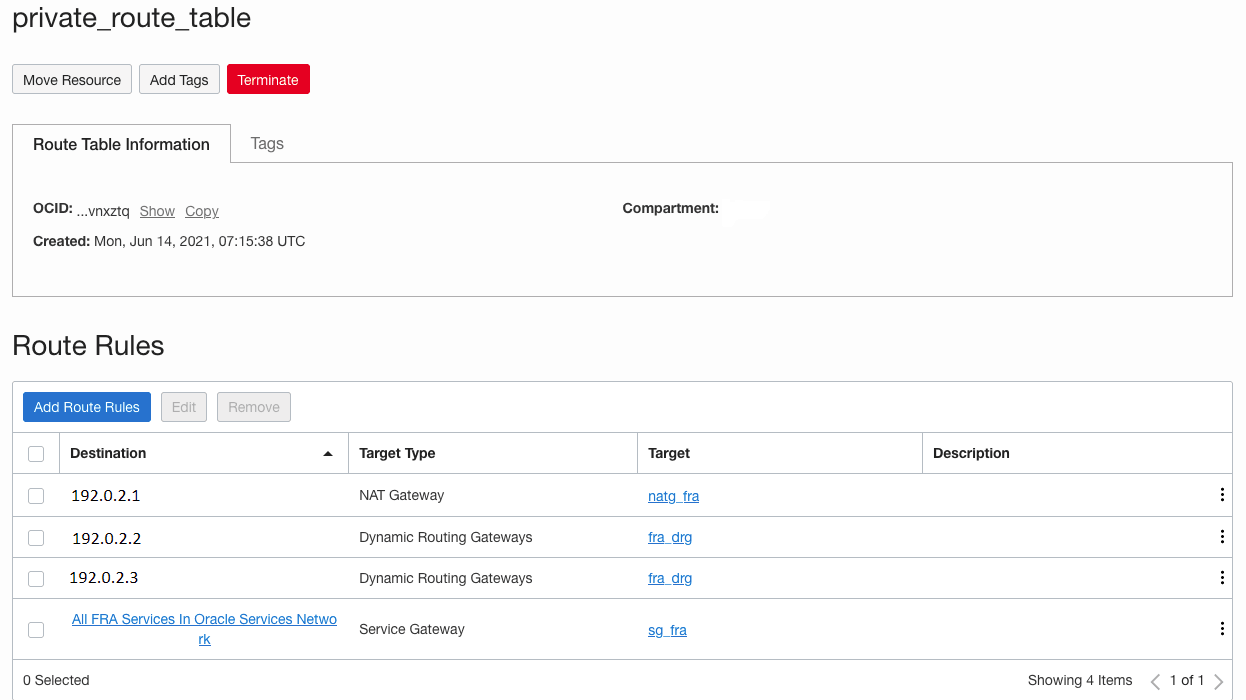Select all route rules with header checkbox
Screen dimensions: 1246x700
(36, 454)
